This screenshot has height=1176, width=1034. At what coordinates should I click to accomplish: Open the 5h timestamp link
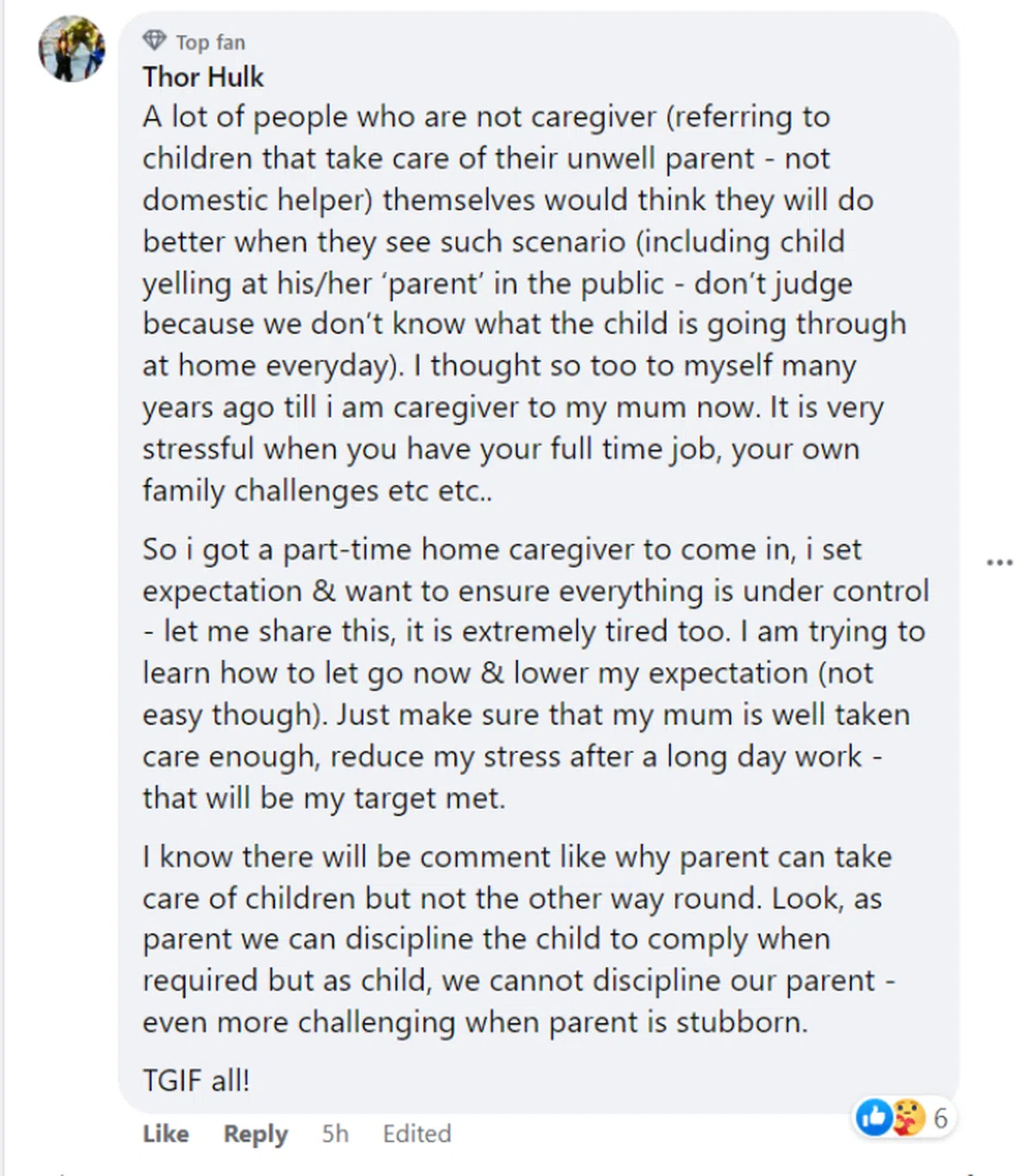click(x=335, y=1133)
